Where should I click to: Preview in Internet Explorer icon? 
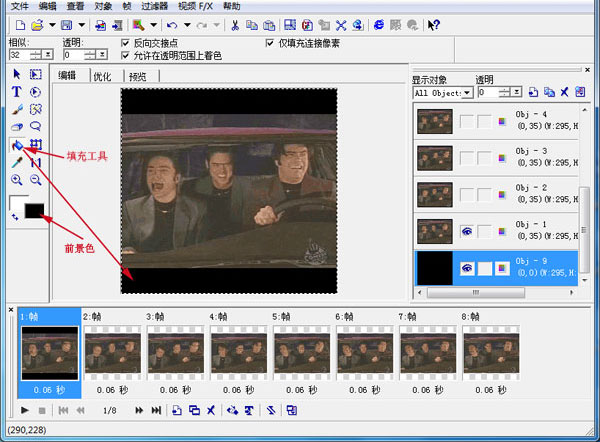[x=379, y=25]
